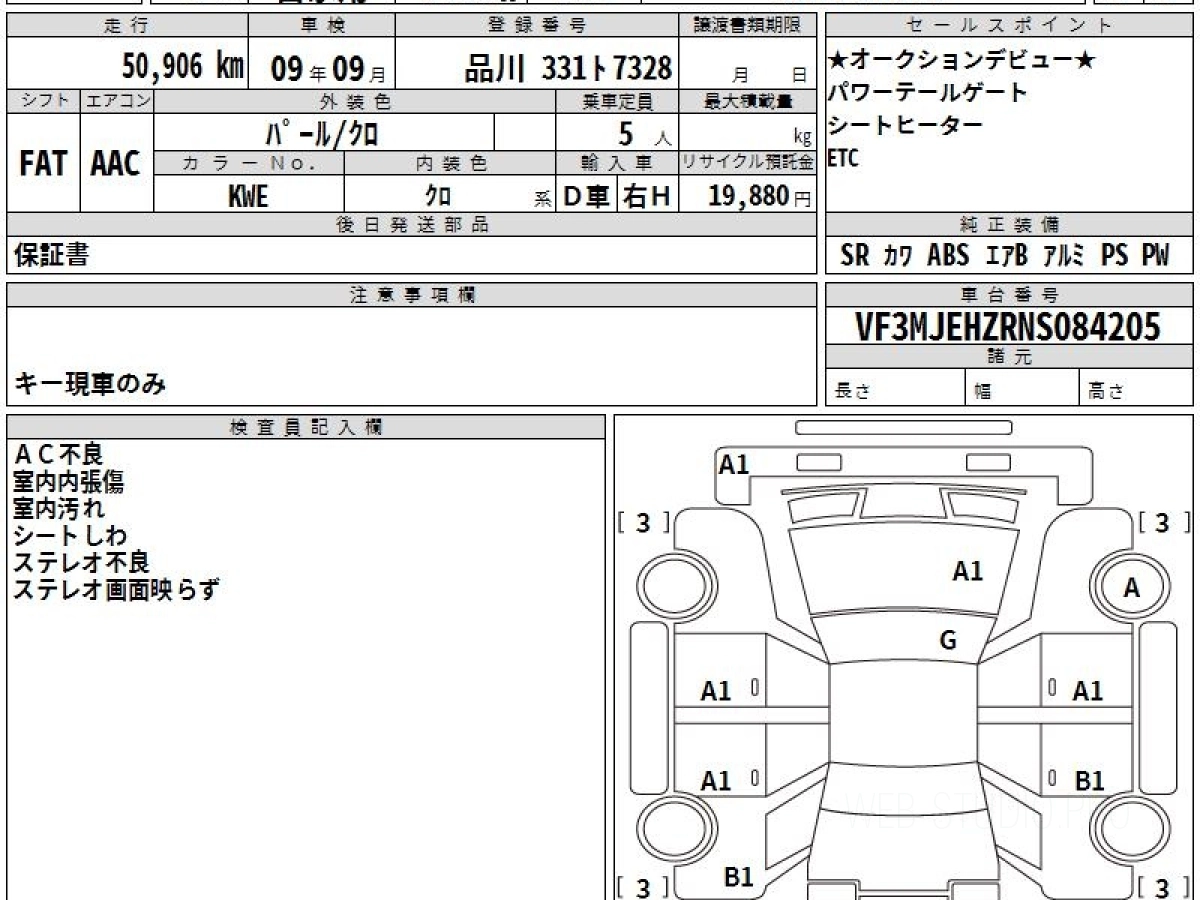This screenshot has height=900, width=1200.
Task: Click ETC in the sales points
Action: point(843,157)
